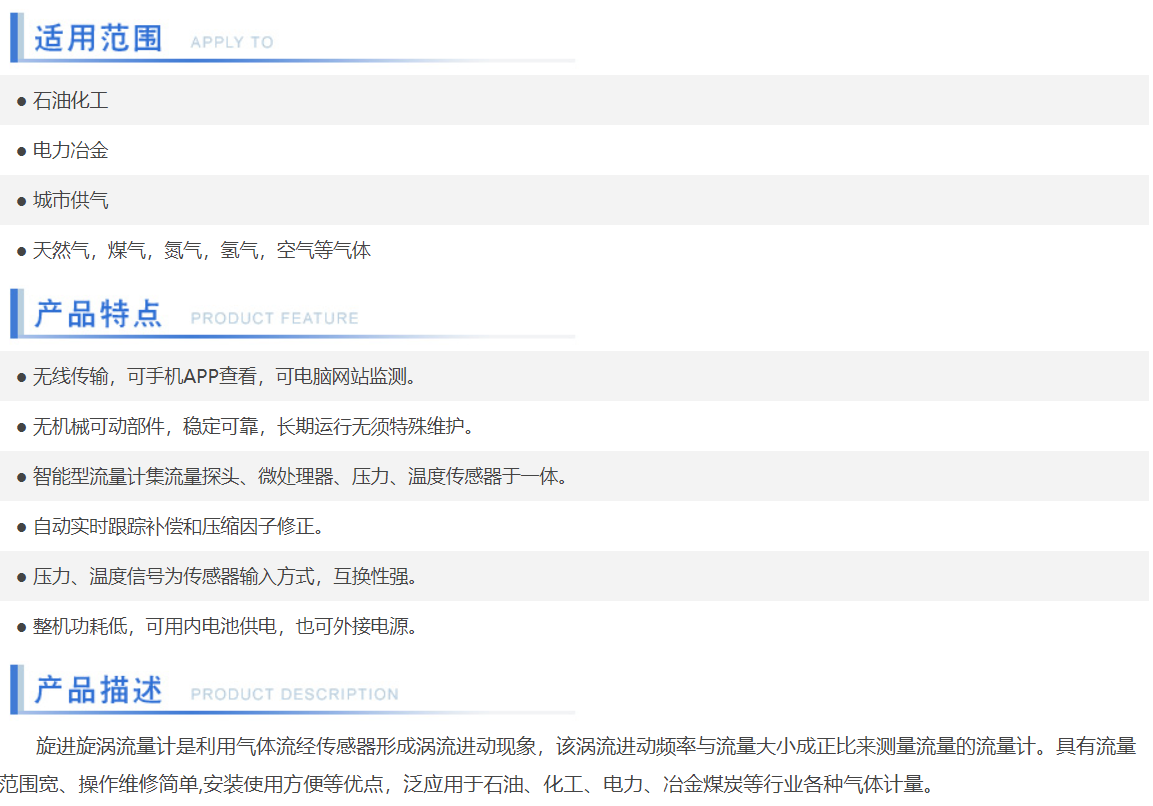The width and height of the screenshot is (1153, 806).
Task: Click the blue bar beside 产品特点
Action: point(15,314)
